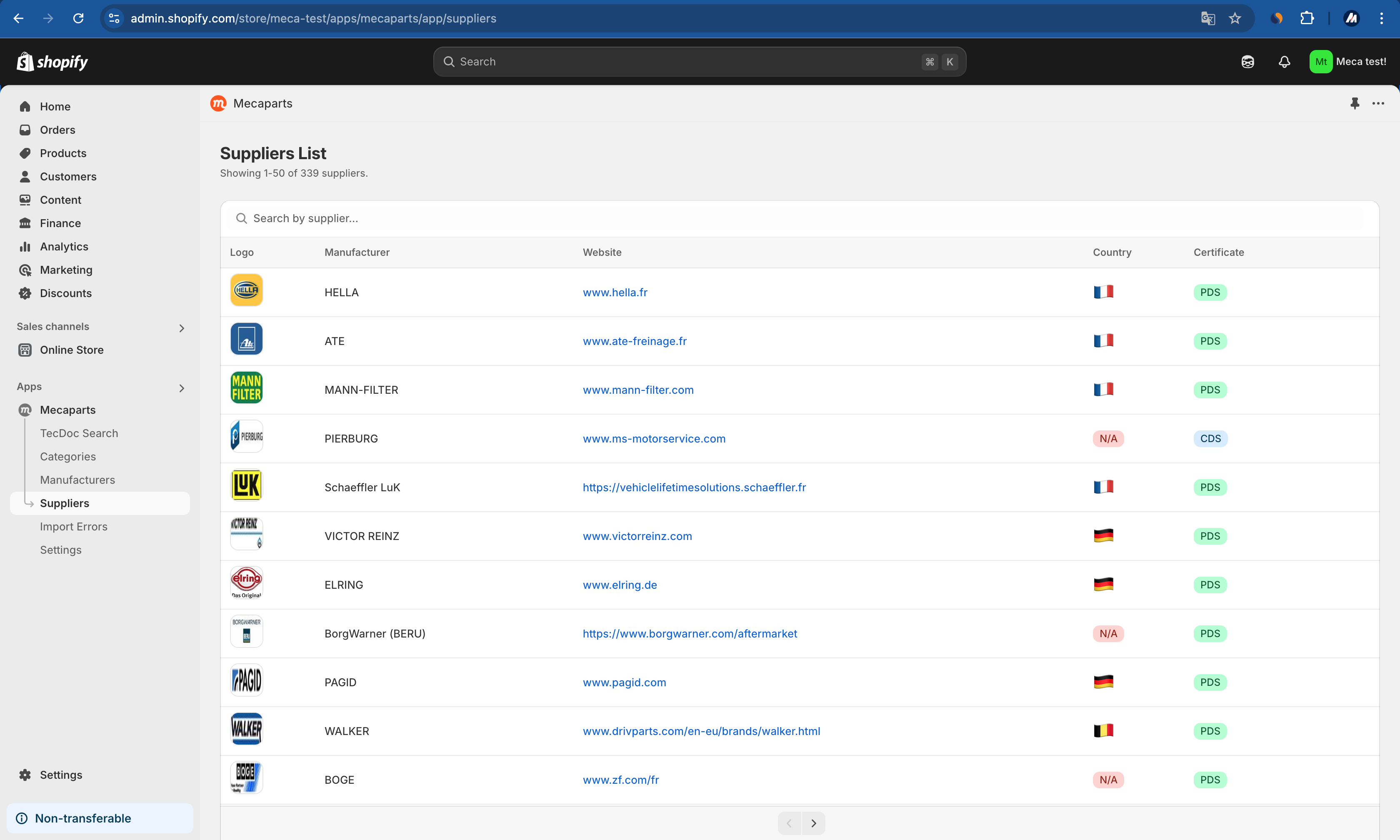The width and height of the screenshot is (1400, 840).
Task: Open Products in the sidebar
Action: pyautogui.click(x=100, y=153)
